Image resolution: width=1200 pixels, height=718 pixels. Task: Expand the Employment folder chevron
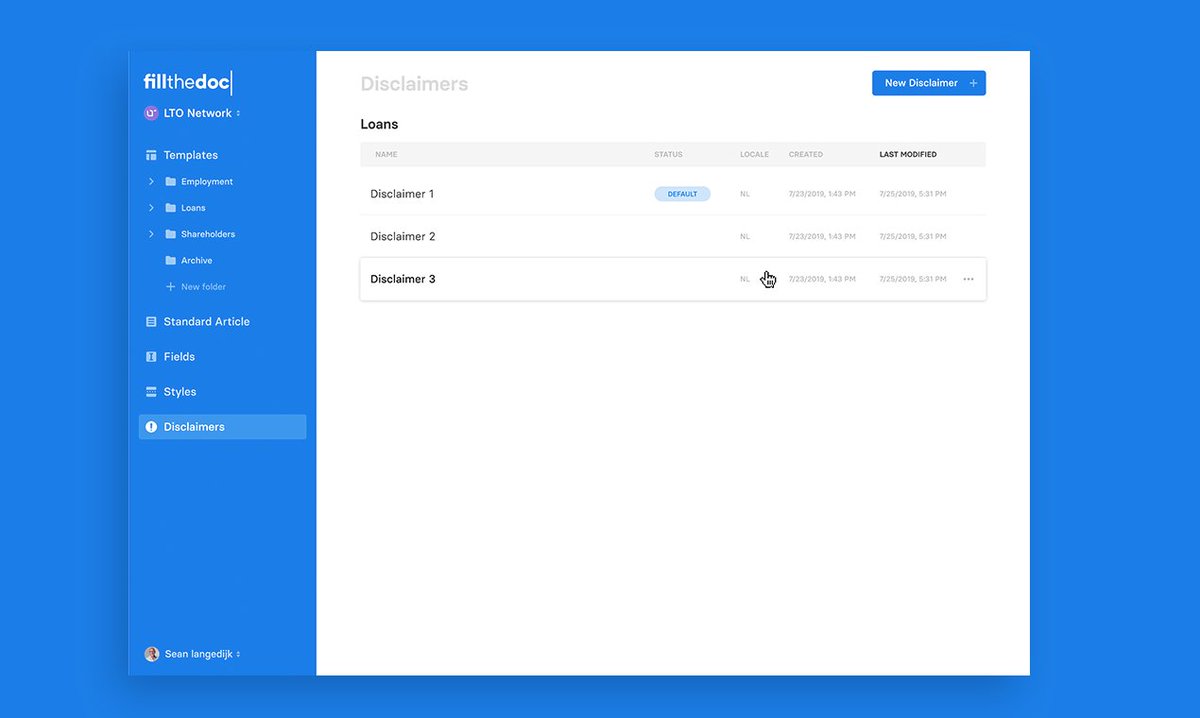(151, 181)
